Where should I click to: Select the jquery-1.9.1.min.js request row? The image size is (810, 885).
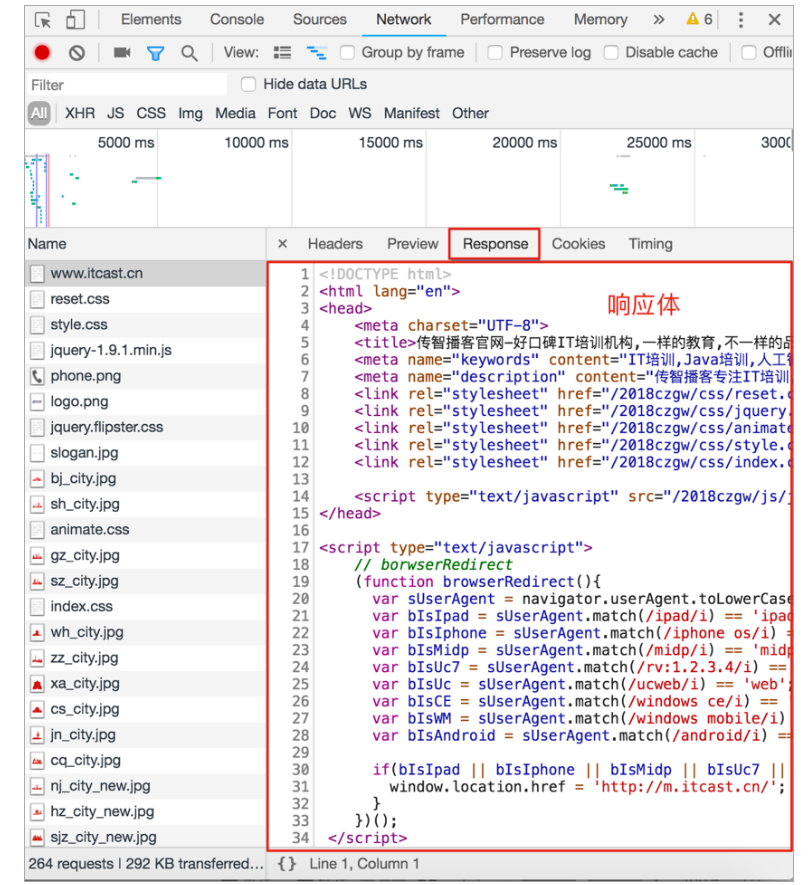click(x=145, y=351)
